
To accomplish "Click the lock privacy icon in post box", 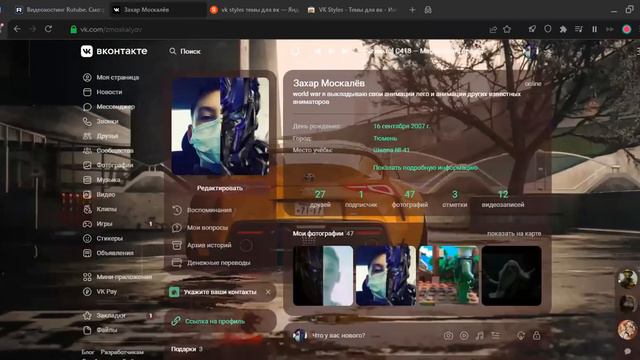I will [x=536, y=336].
